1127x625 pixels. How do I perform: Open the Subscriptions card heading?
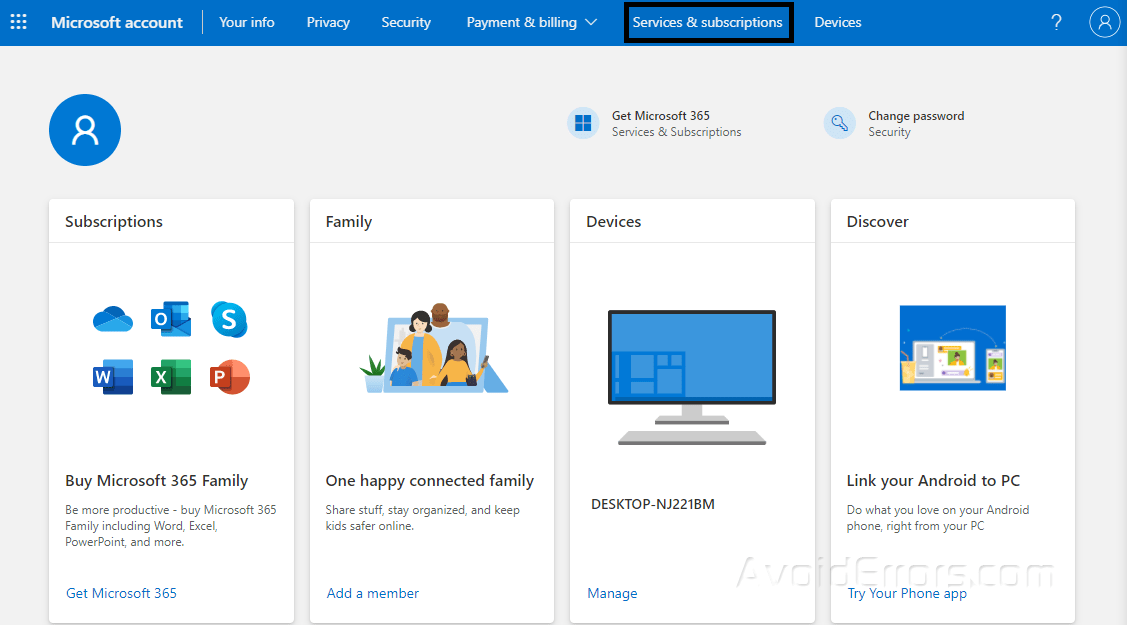tap(114, 221)
